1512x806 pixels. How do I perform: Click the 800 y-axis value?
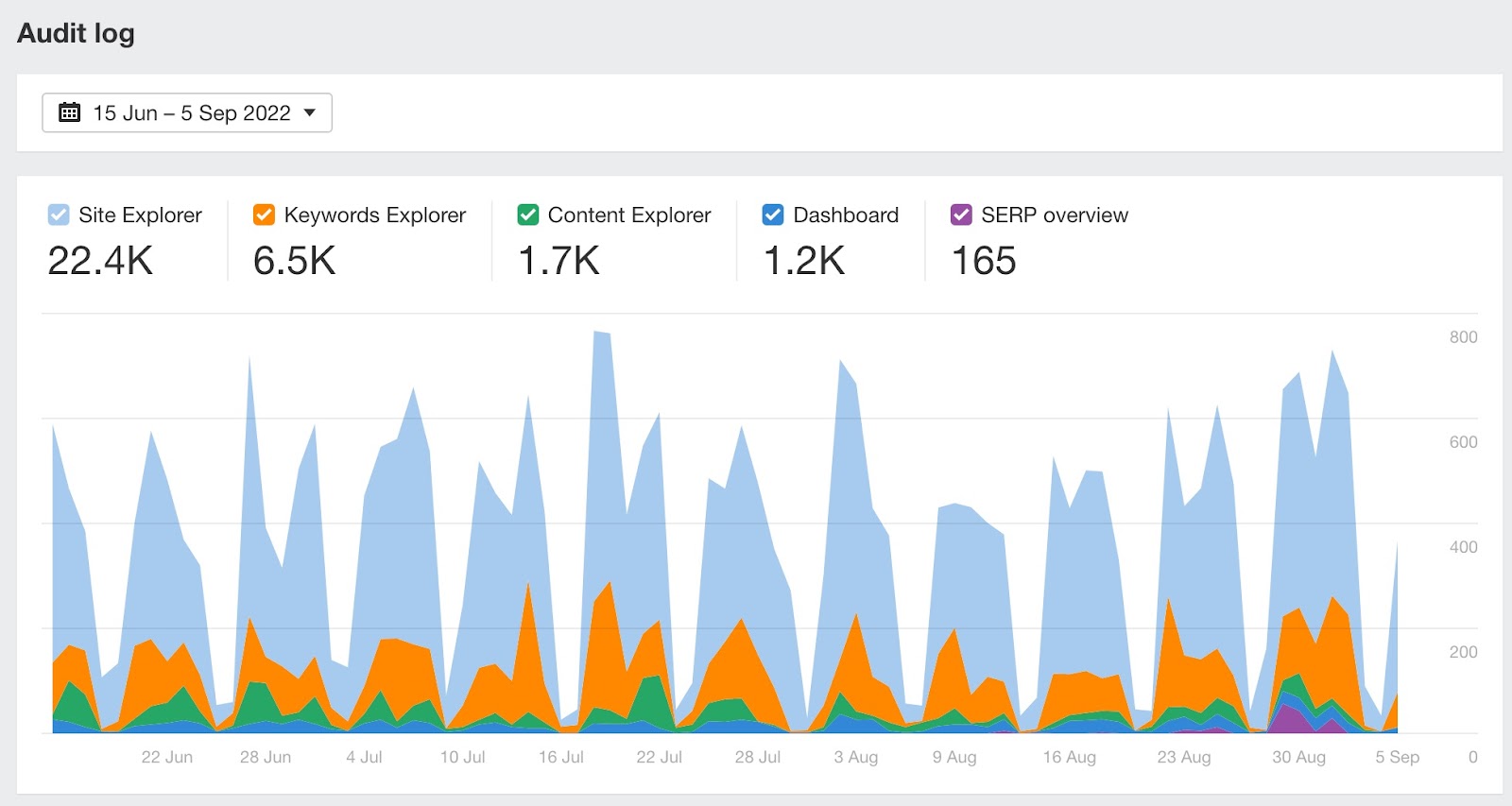pyautogui.click(x=1464, y=337)
